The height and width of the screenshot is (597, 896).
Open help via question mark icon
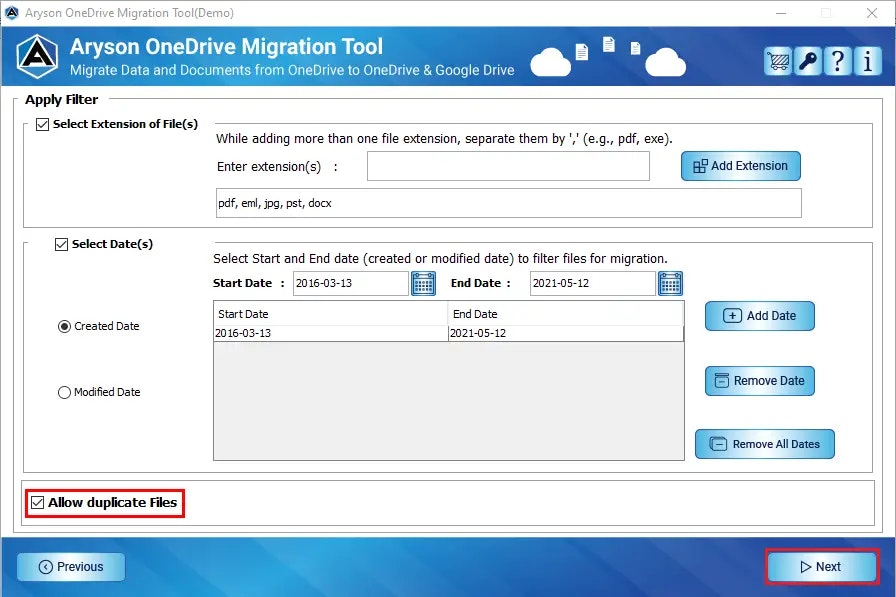click(x=838, y=61)
